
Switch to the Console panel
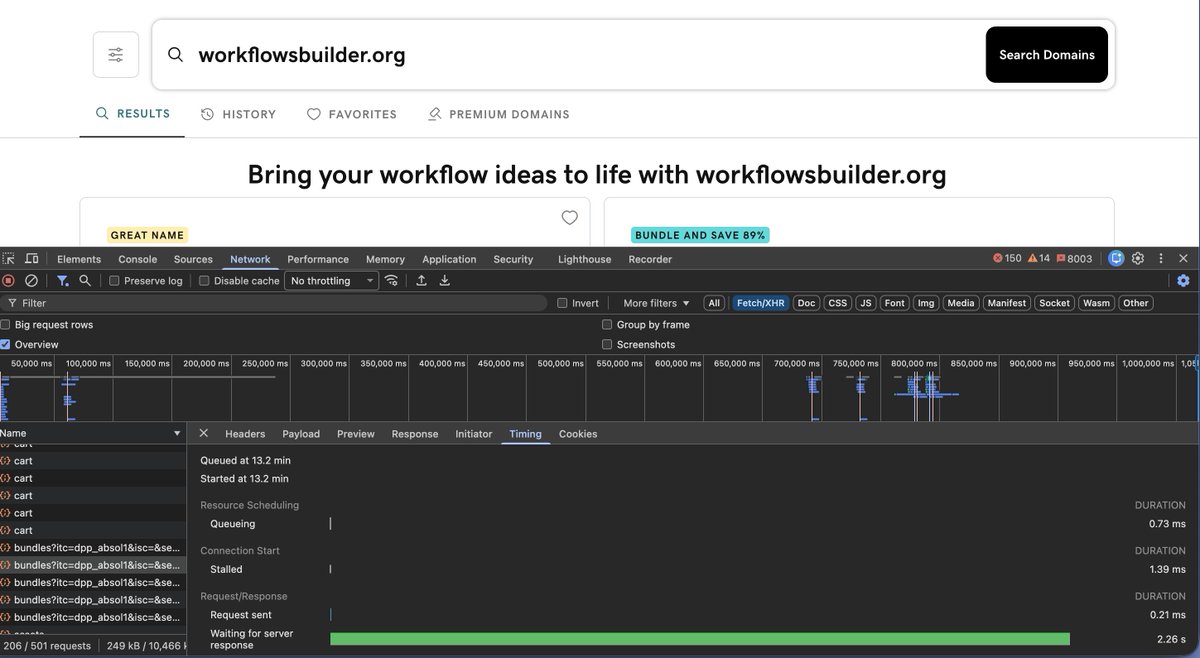point(138,259)
